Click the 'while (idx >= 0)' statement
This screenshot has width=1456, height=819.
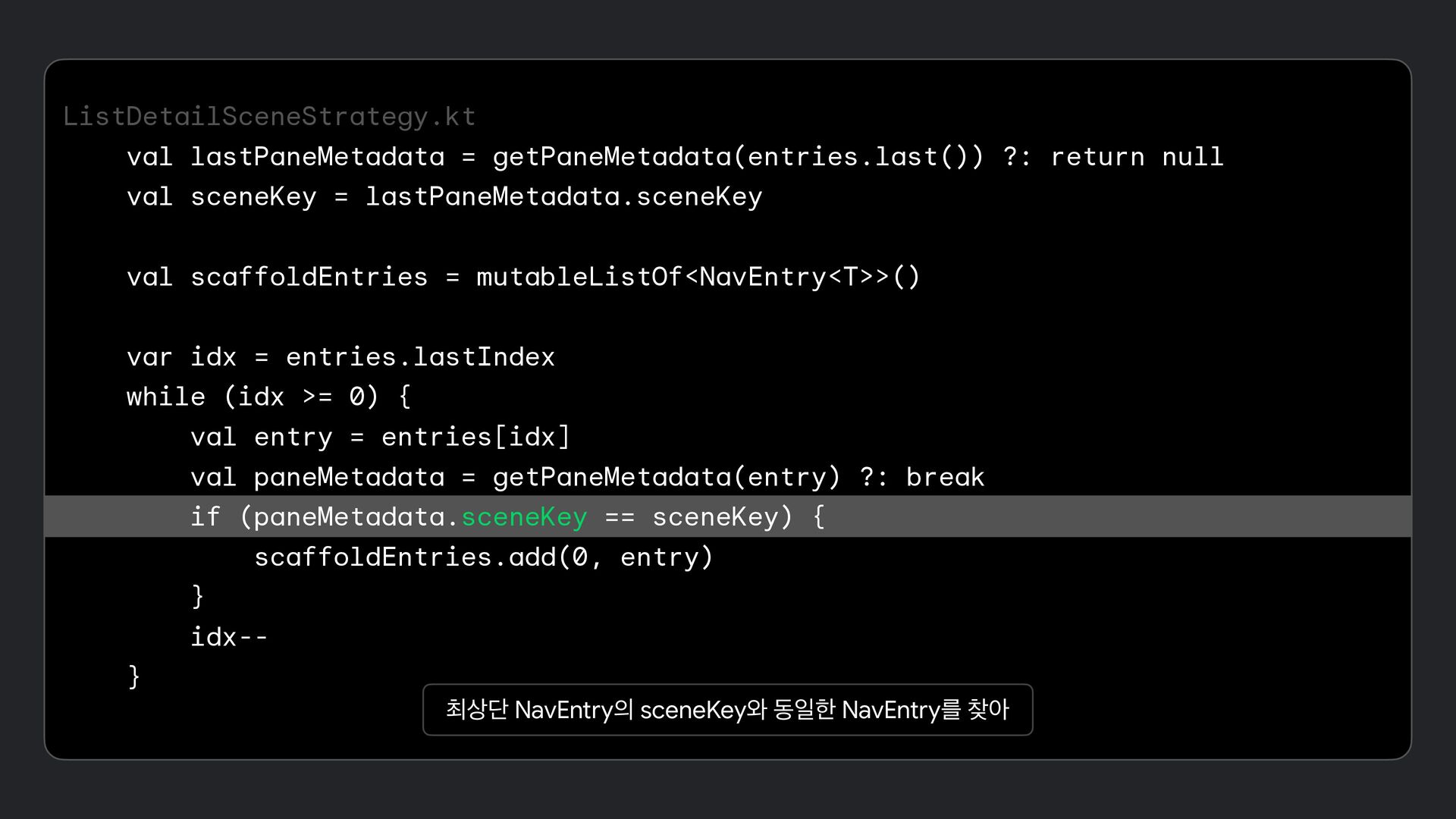(253, 397)
